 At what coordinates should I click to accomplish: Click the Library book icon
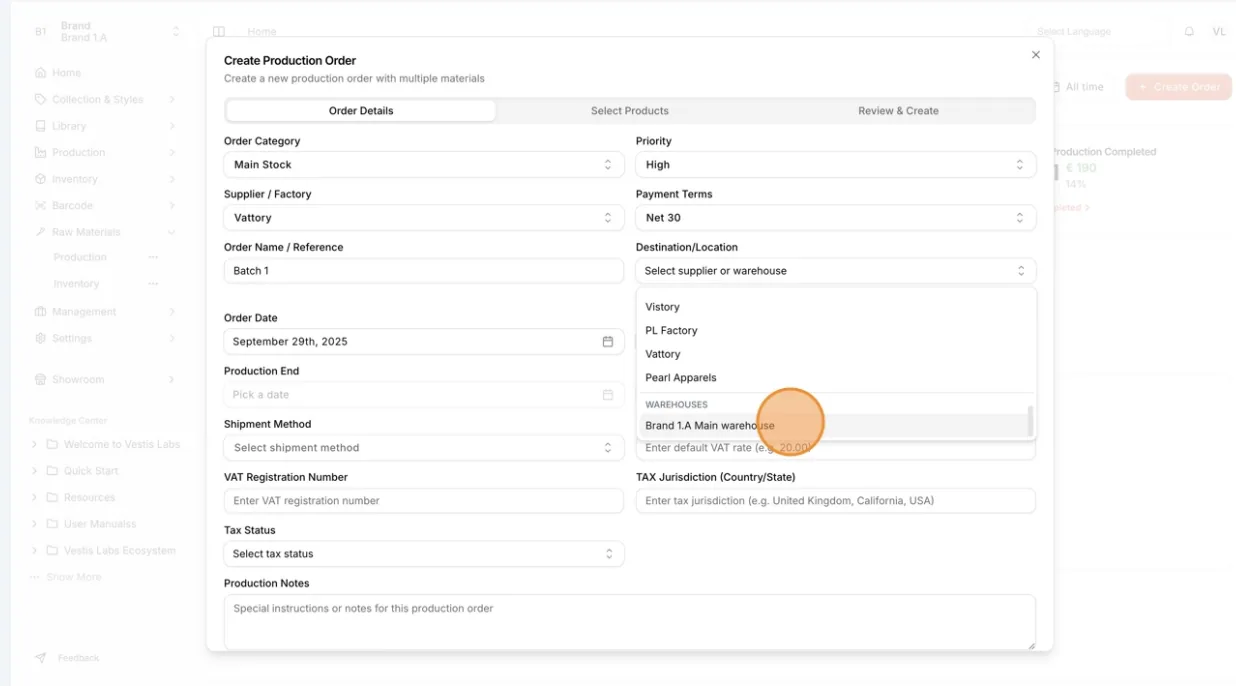[40, 126]
